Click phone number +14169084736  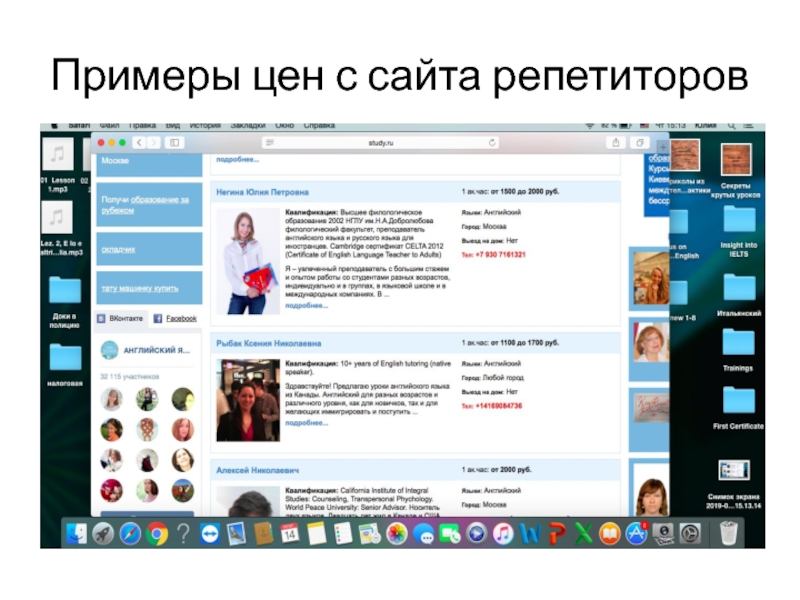[498, 406]
